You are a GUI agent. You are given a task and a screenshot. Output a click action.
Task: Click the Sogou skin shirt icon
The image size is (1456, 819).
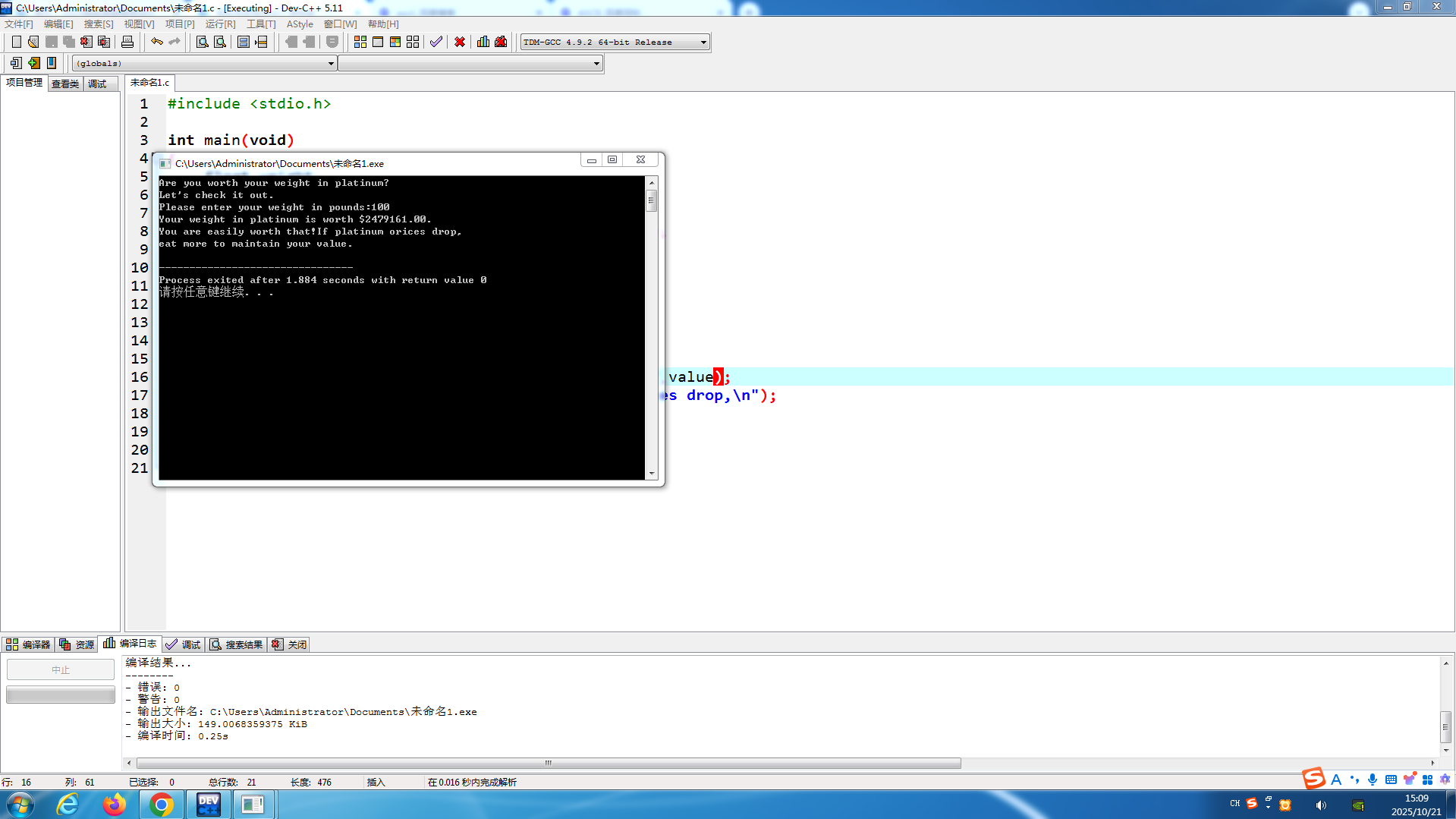[x=1409, y=780]
